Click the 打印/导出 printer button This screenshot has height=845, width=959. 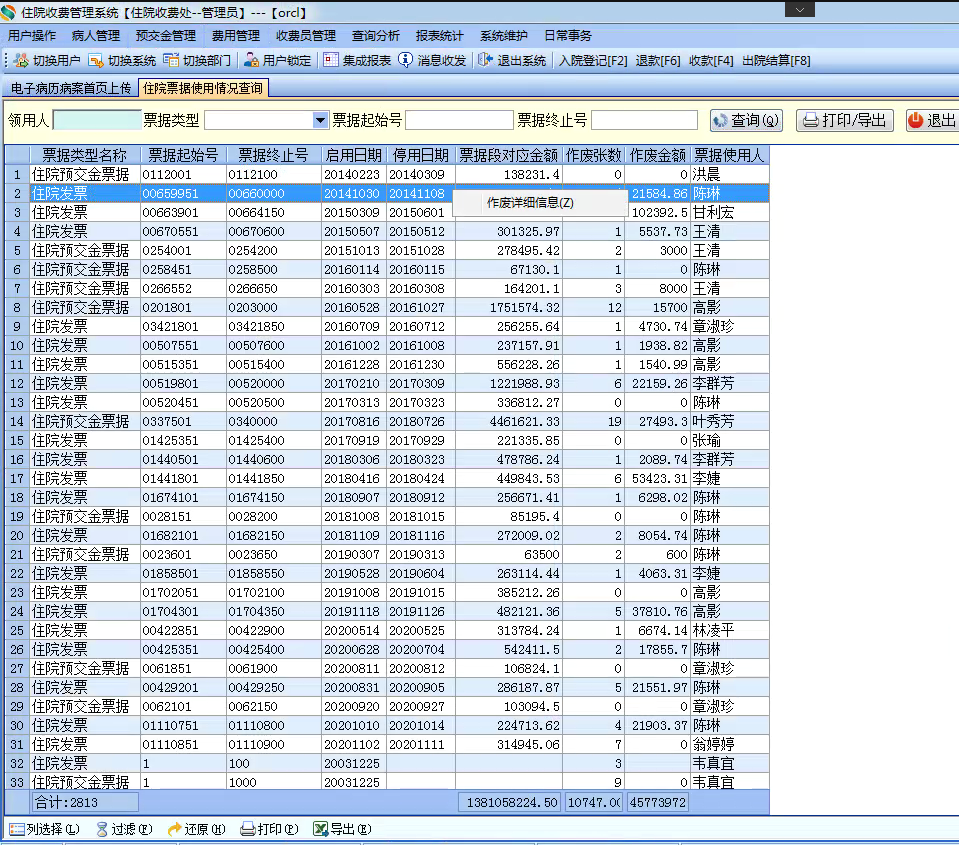tap(845, 120)
